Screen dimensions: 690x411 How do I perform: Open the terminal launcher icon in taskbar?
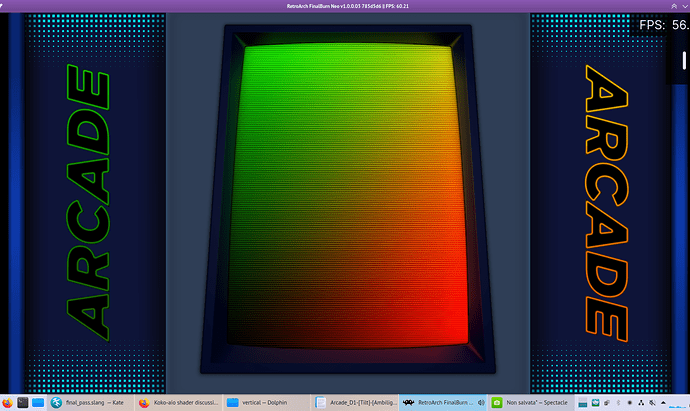(x=22, y=403)
